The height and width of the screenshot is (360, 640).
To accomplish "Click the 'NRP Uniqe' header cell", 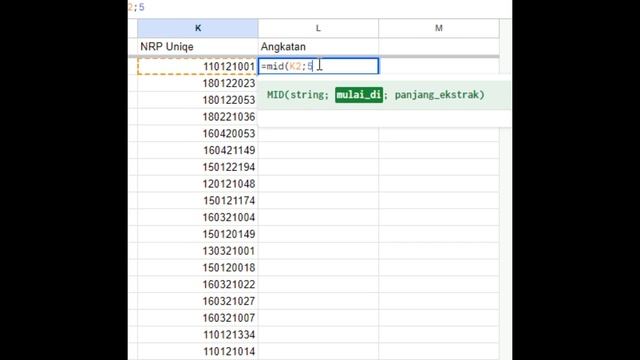I will click(198, 47).
